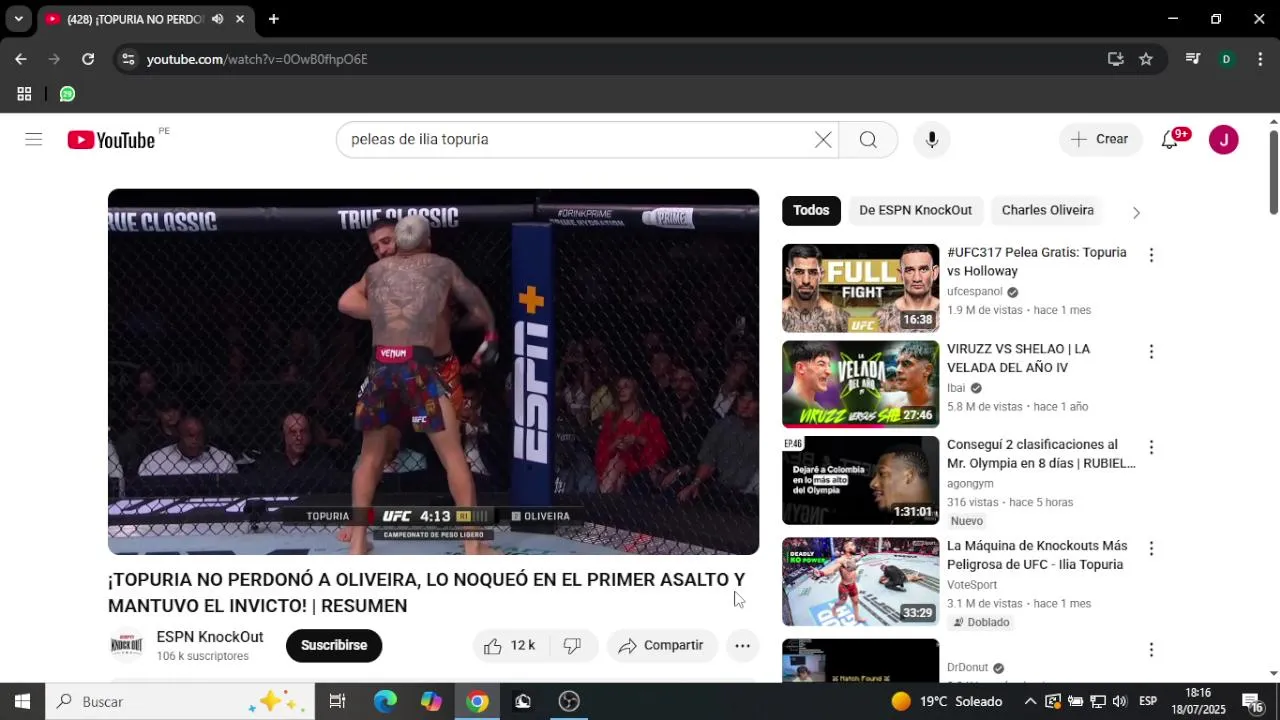Close the current YouTube tab
The width and height of the screenshot is (1280, 720).
coord(240,19)
